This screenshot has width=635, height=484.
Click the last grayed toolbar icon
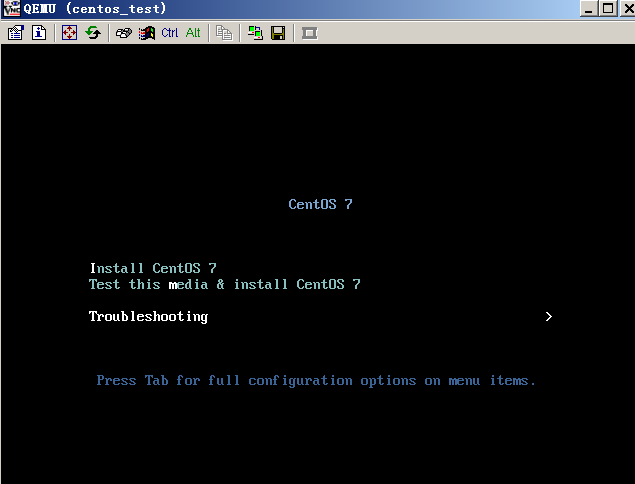pos(309,33)
